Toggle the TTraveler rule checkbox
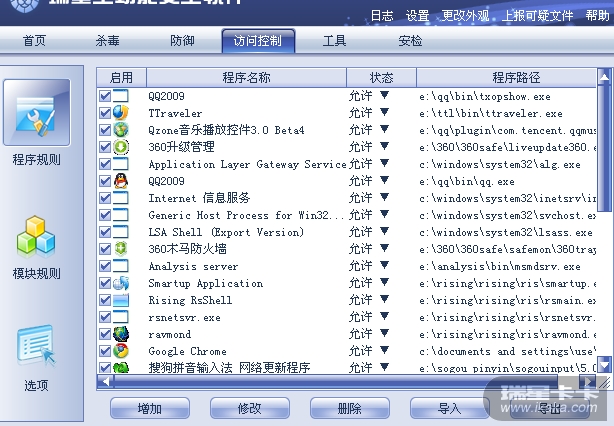Viewport: 614px width, 426px height. click(x=105, y=113)
